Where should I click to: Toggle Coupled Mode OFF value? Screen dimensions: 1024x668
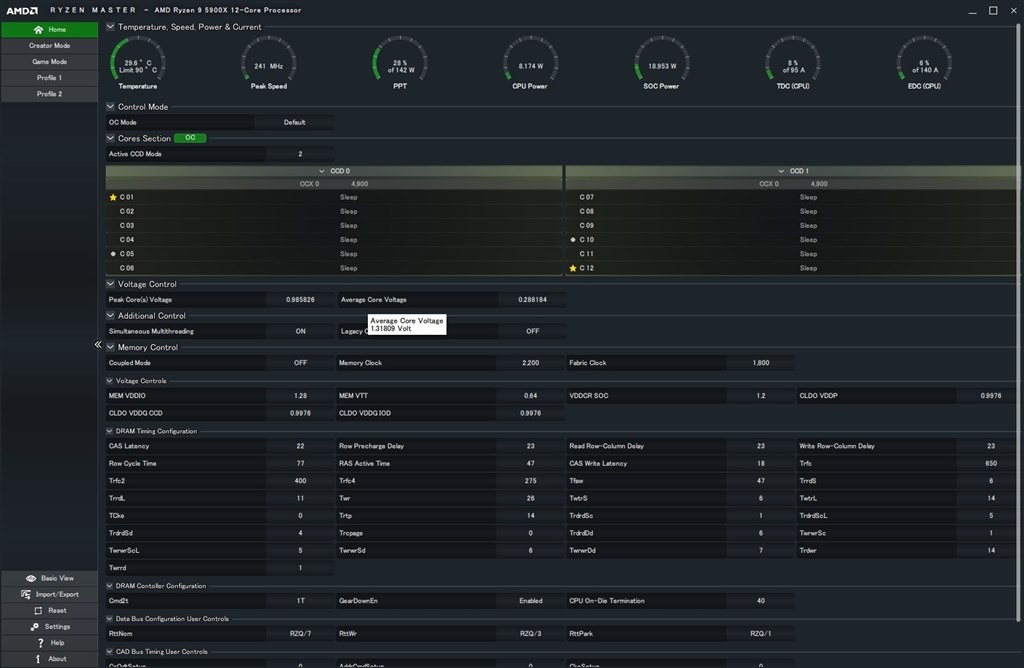(x=300, y=363)
